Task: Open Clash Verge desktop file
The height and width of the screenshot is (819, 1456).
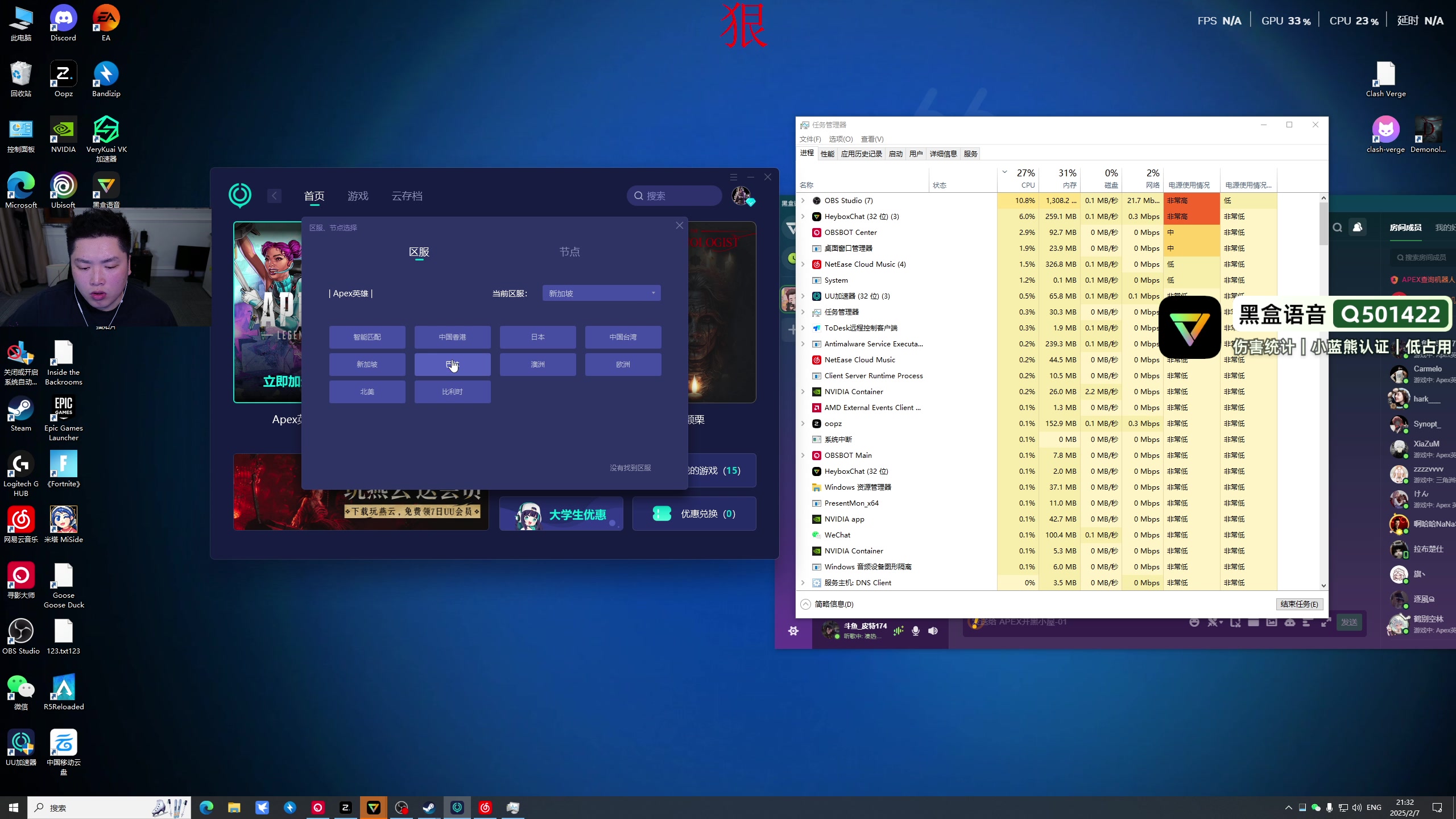Action: click(1385, 78)
